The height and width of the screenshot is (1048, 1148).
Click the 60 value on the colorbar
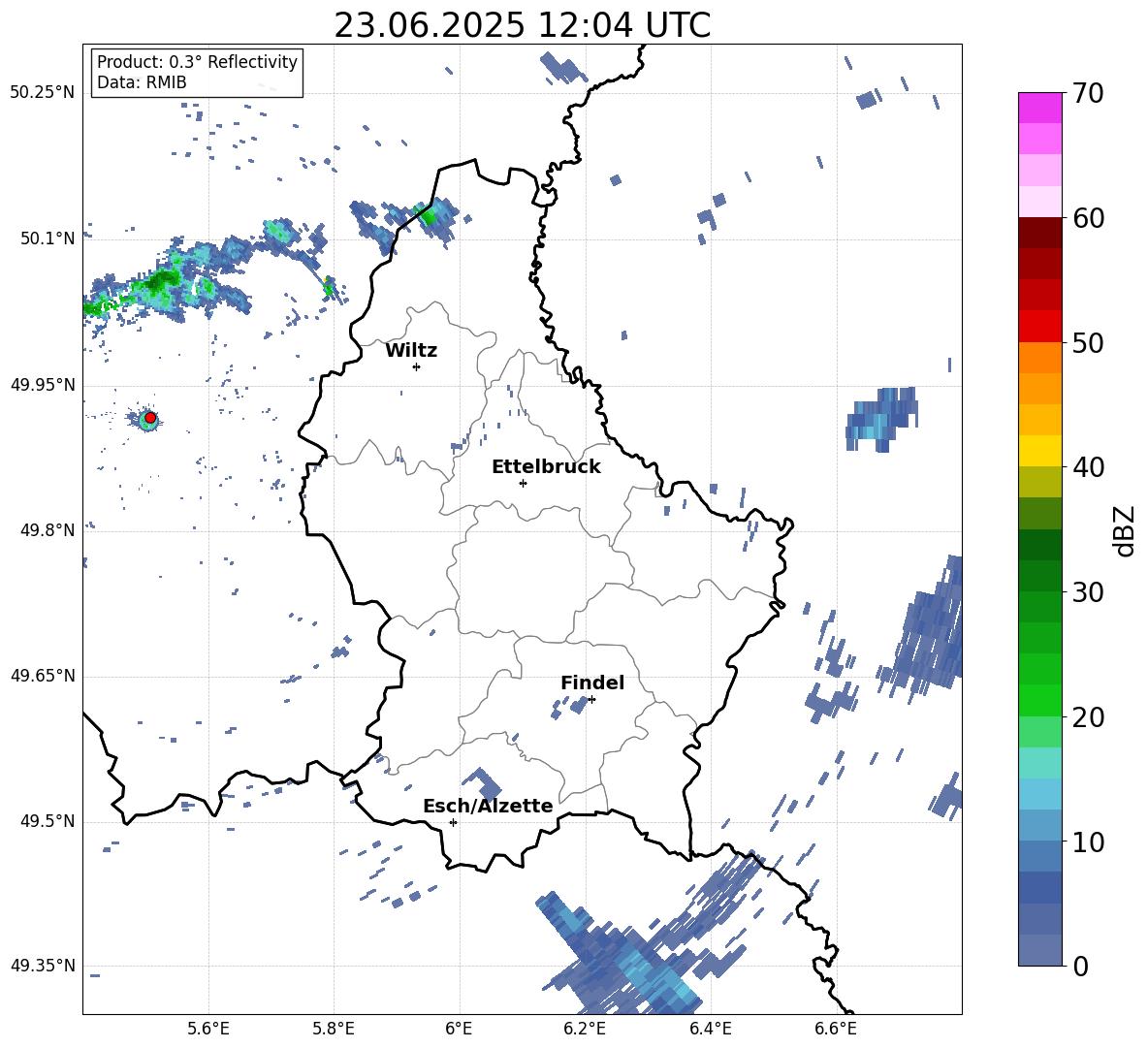(1088, 218)
